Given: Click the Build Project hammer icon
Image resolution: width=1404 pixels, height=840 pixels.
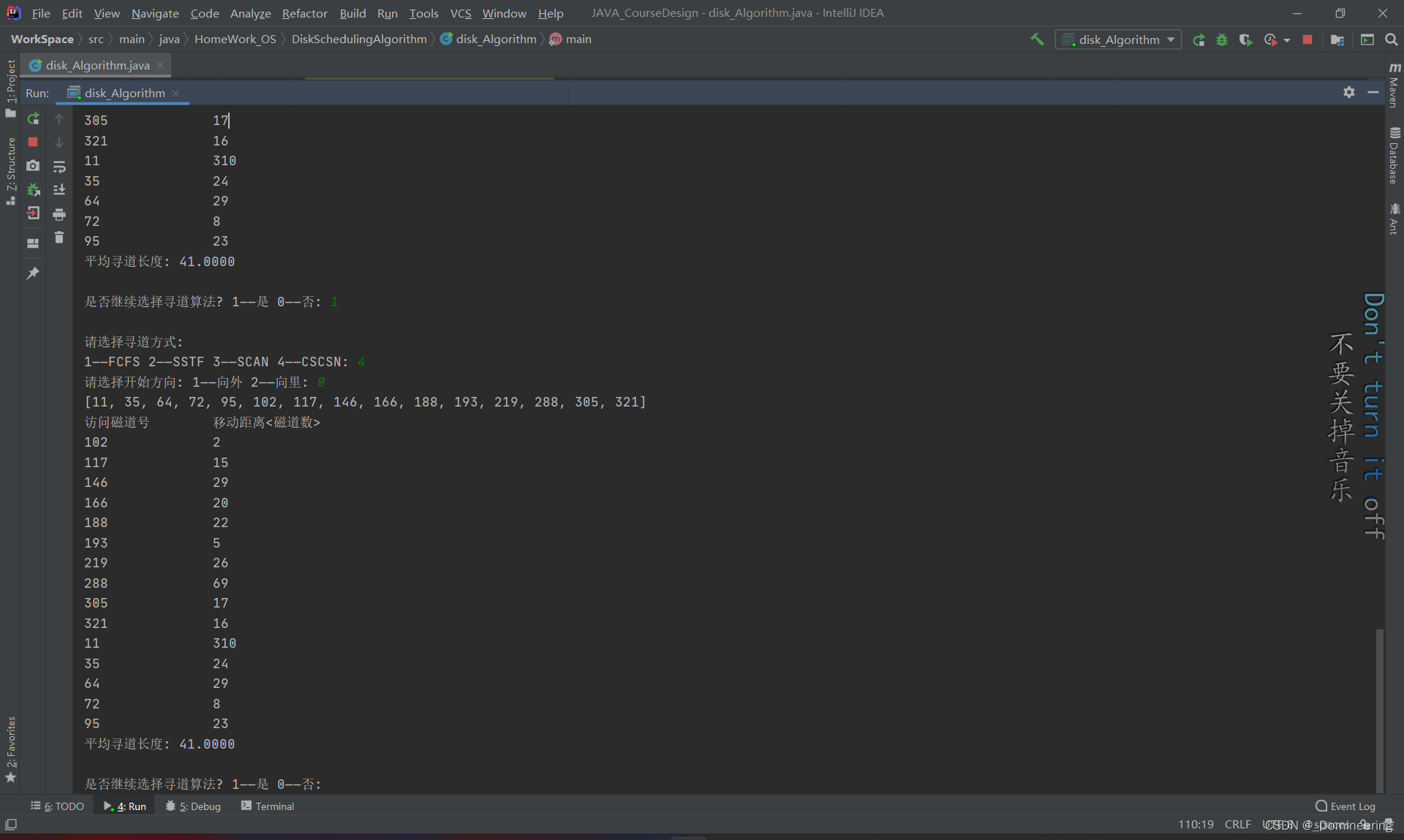Looking at the screenshot, I should coord(1037,39).
